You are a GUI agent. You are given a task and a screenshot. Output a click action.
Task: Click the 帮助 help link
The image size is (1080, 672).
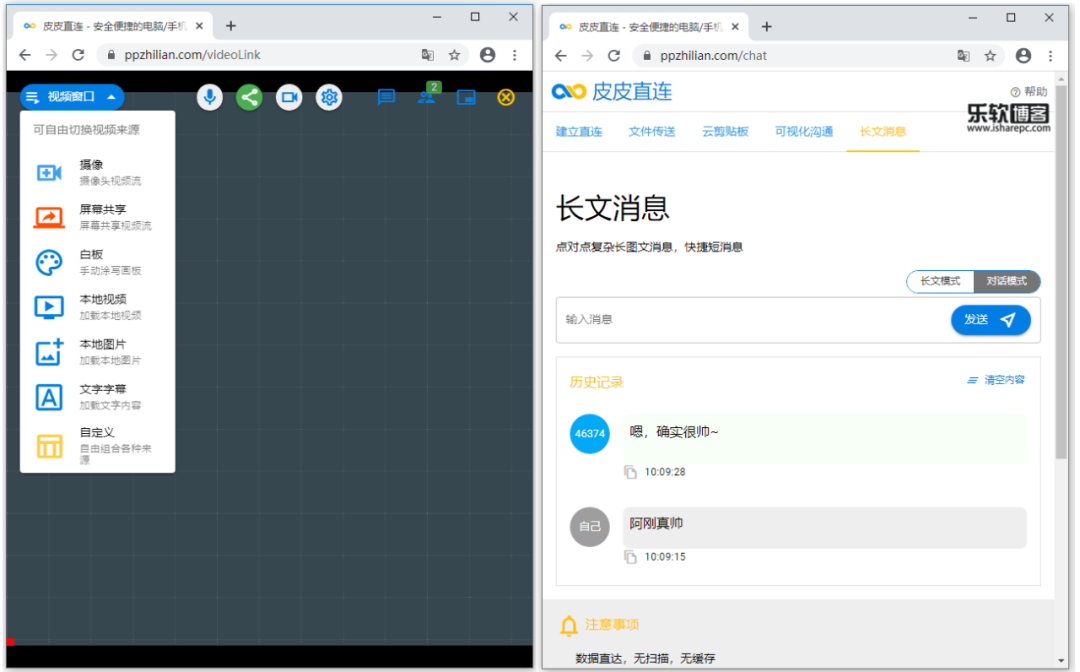(1028, 92)
